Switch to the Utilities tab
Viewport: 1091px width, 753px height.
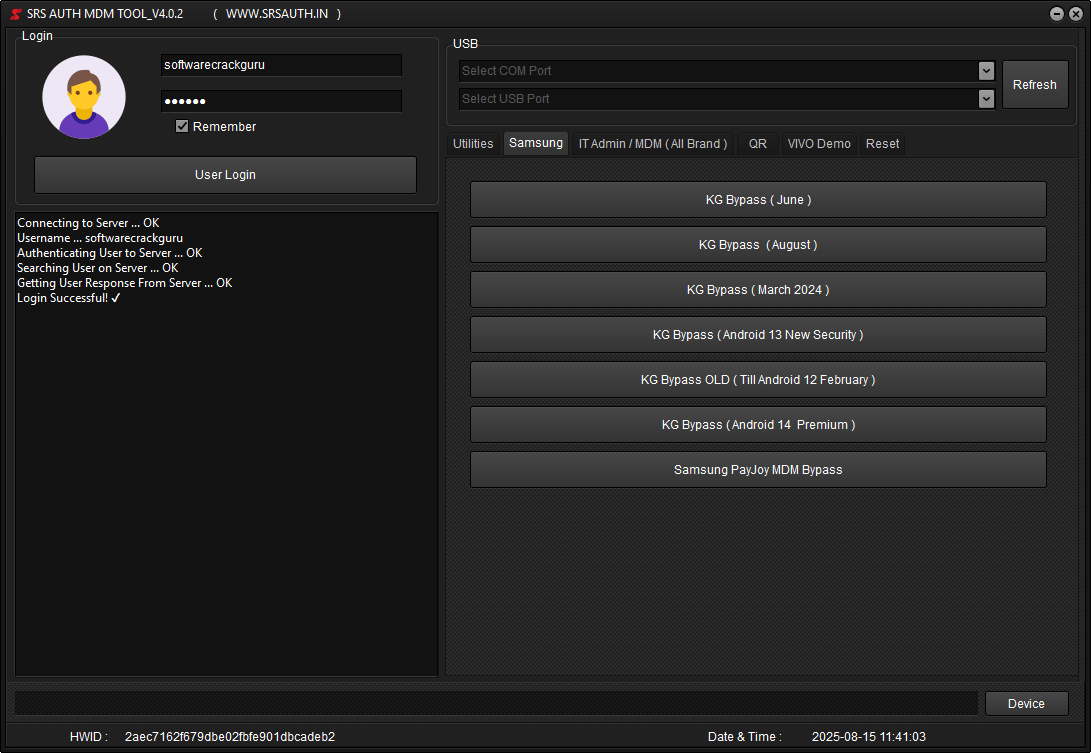pyautogui.click(x=472, y=143)
